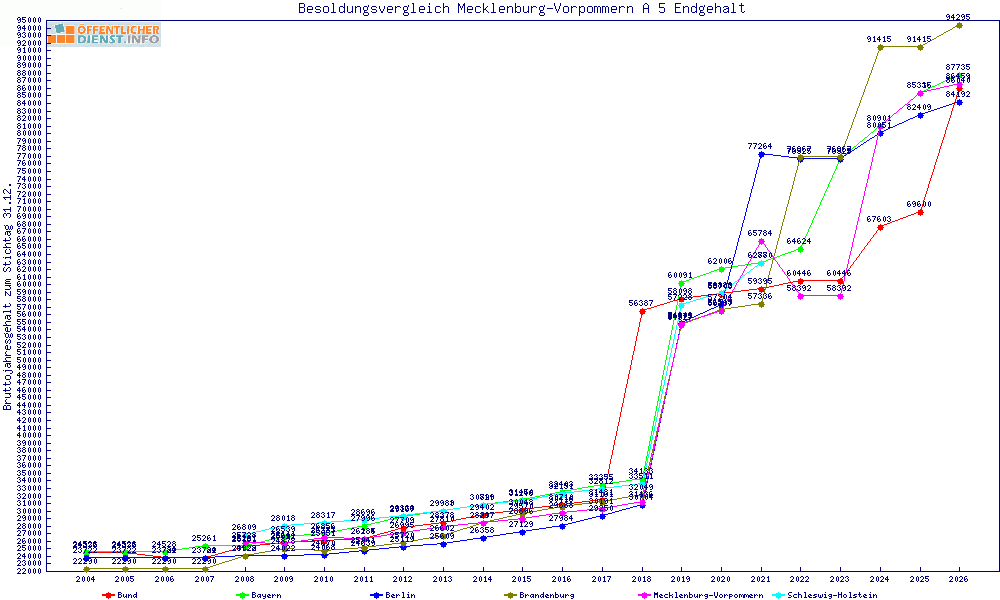This screenshot has width=1000, height=600.
Task: Click the 2004 label on the x-axis
Action: pos(85,579)
